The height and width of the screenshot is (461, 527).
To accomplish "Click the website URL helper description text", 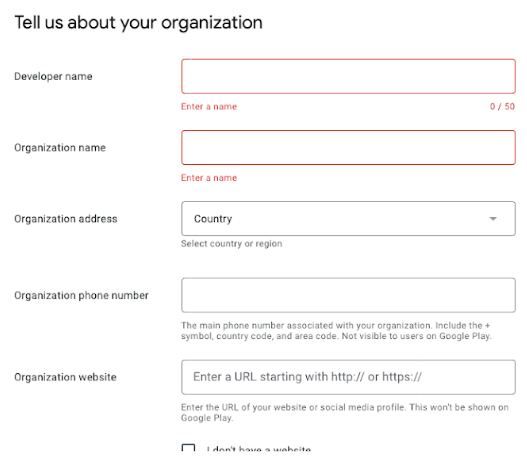I will coord(345,412).
